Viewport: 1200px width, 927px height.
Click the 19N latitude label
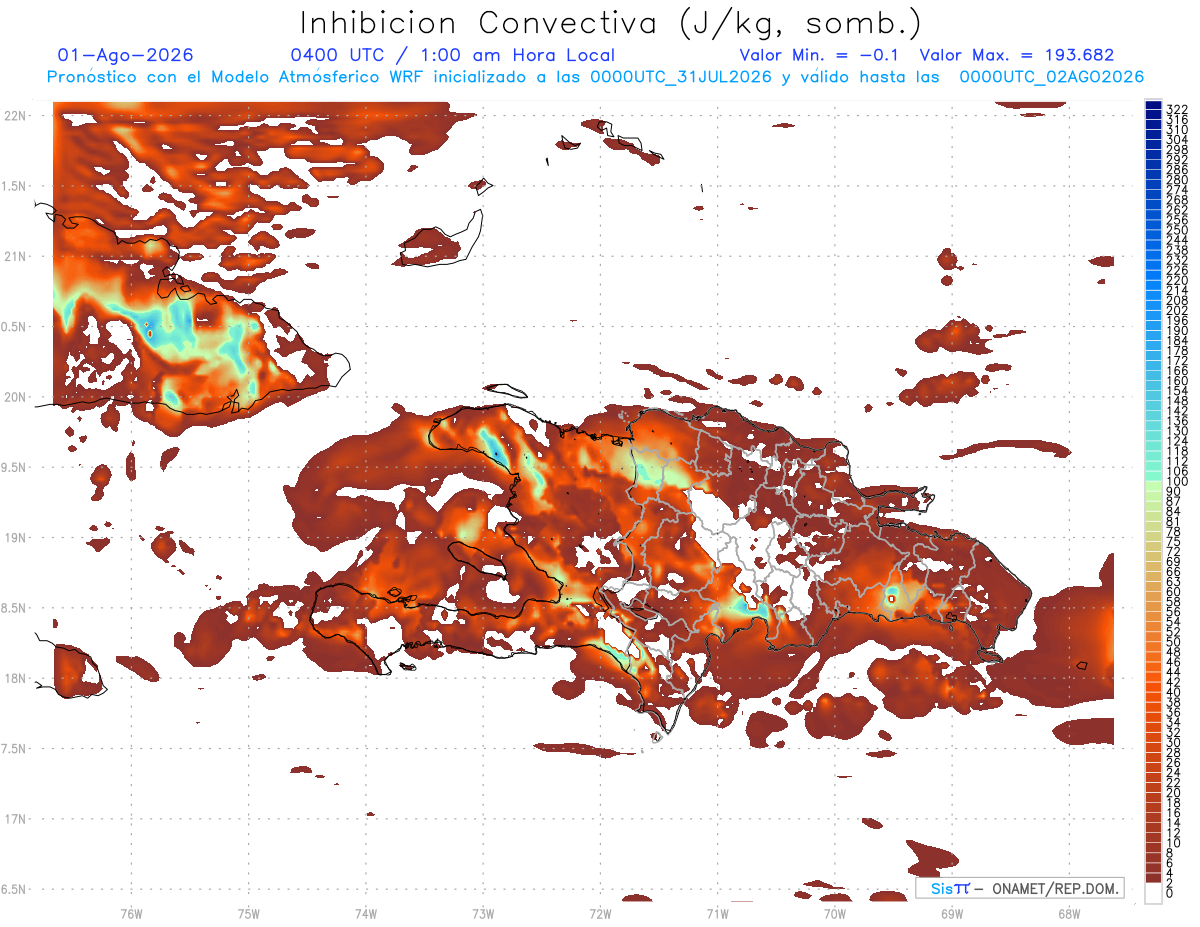tap(15, 537)
